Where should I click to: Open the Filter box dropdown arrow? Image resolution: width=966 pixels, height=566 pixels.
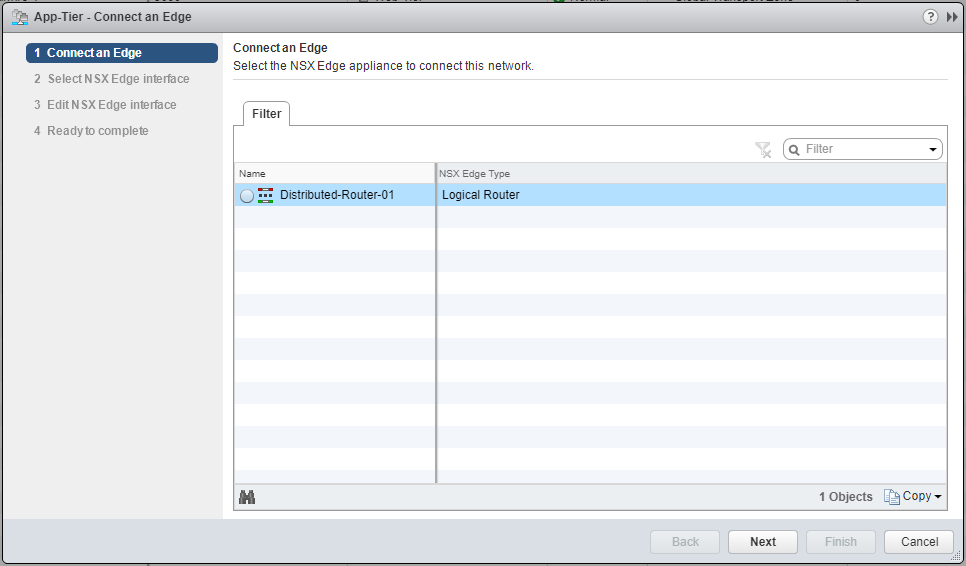click(x=933, y=149)
